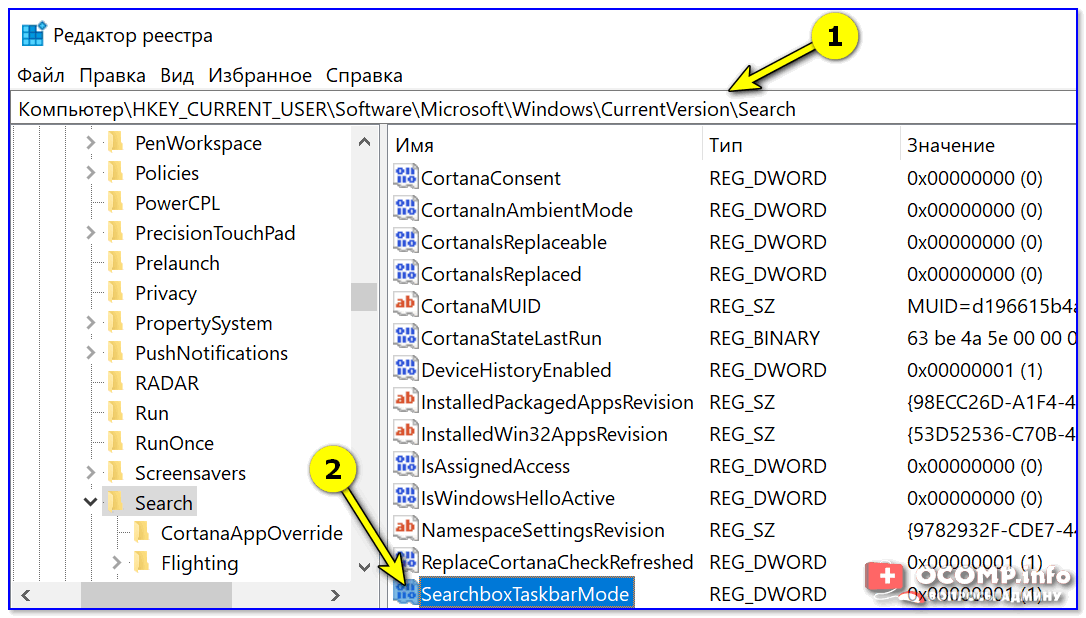Click the Registry Editor title bar icon

pyautogui.click(x=34, y=36)
